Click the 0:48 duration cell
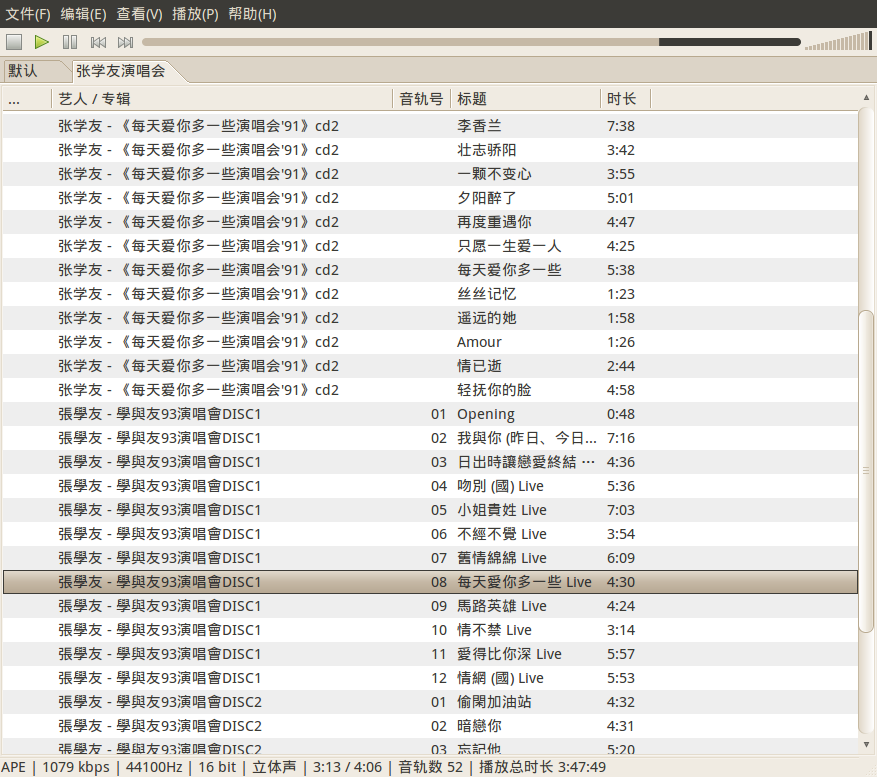The width and height of the screenshot is (877, 777). 621,415
